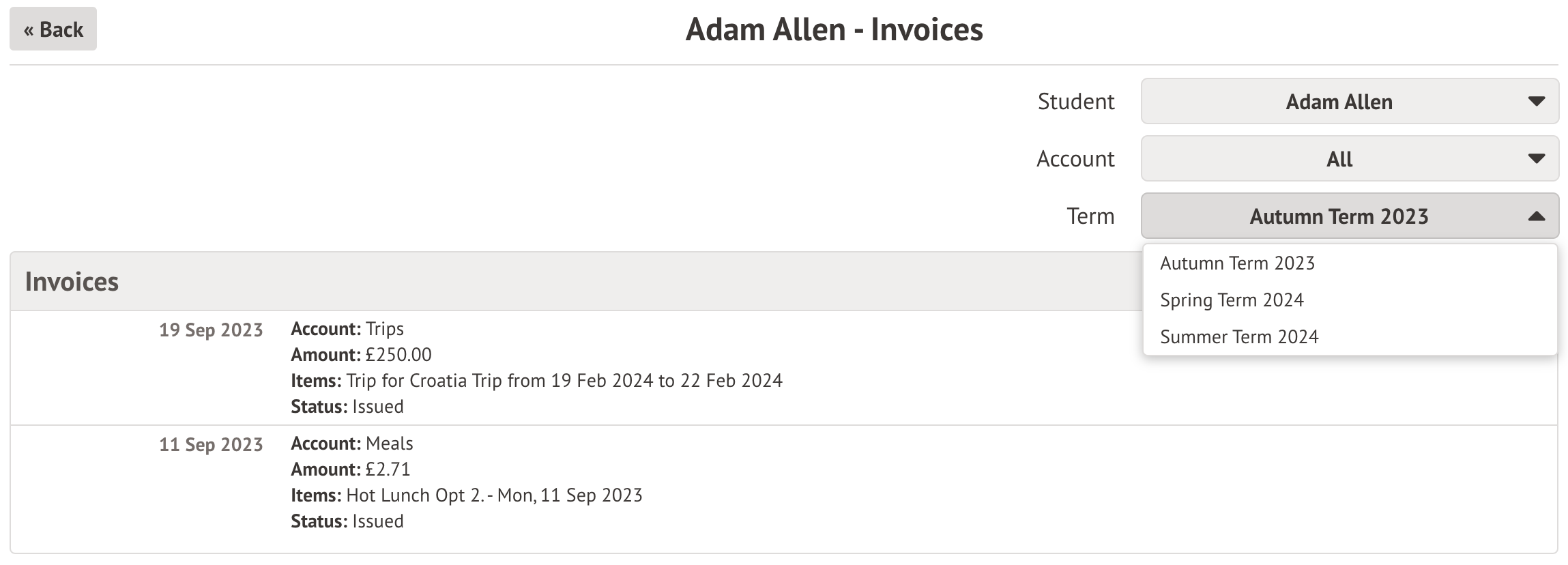Click the £2.71 amount in Meals invoice
The height and width of the screenshot is (565, 1568).
pyautogui.click(x=388, y=469)
